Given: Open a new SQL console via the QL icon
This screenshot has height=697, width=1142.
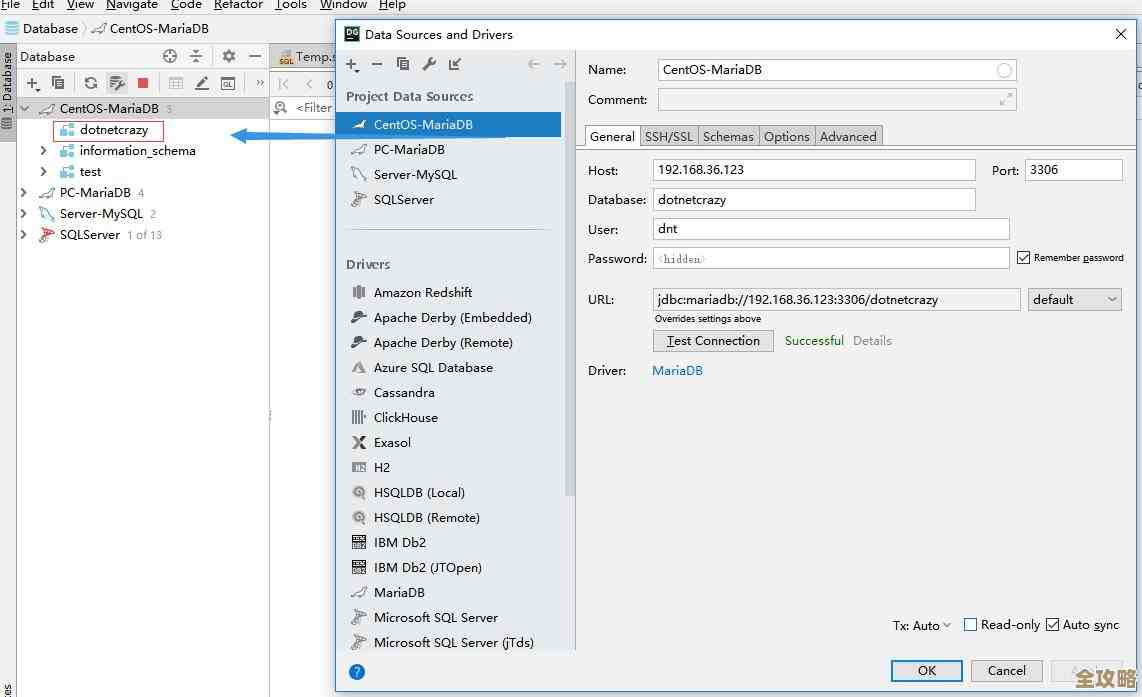Looking at the screenshot, I should coord(229,82).
